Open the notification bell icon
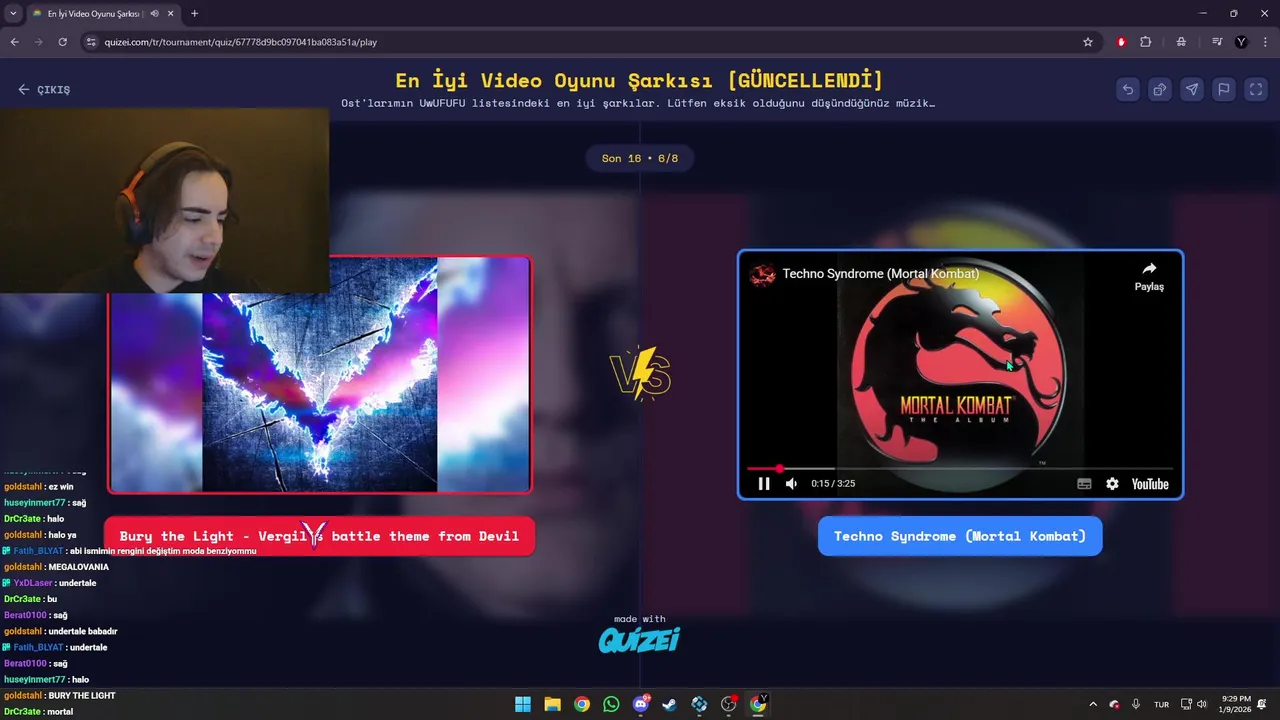1280x720 pixels. click(1263, 704)
